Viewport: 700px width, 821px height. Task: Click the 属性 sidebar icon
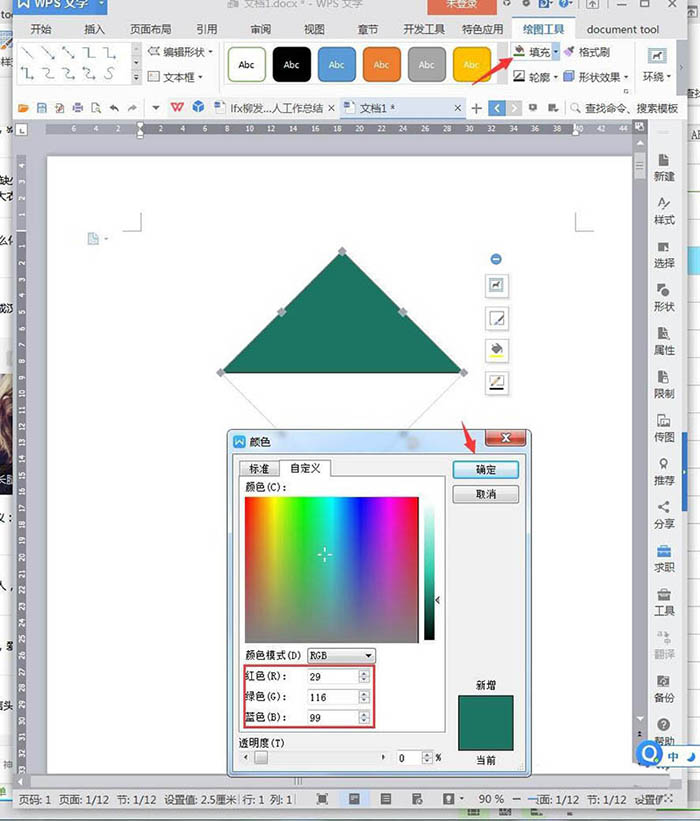click(663, 341)
